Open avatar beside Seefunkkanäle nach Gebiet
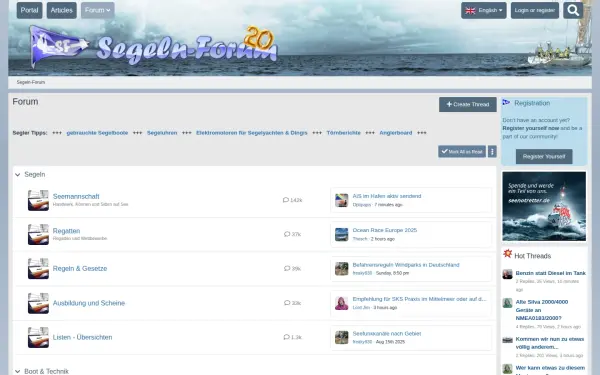The height and width of the screenshot is (375, 600). [342, 338]
